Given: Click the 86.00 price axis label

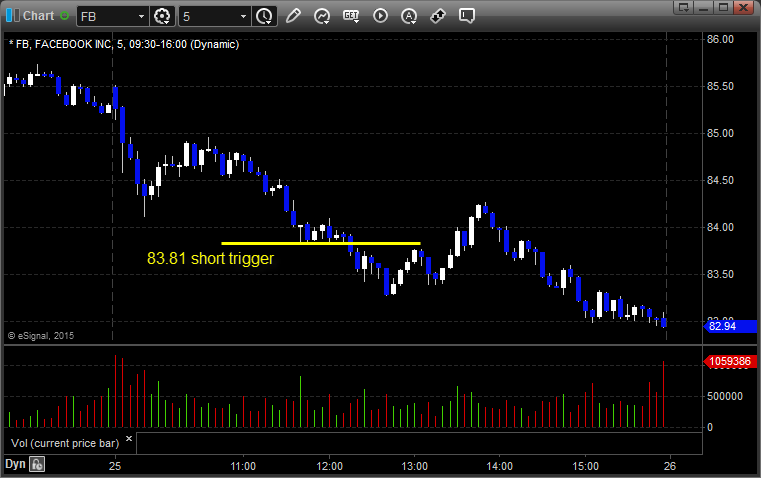Looking at the screenshot, I should pyautogui.click(x=720, y=39).
